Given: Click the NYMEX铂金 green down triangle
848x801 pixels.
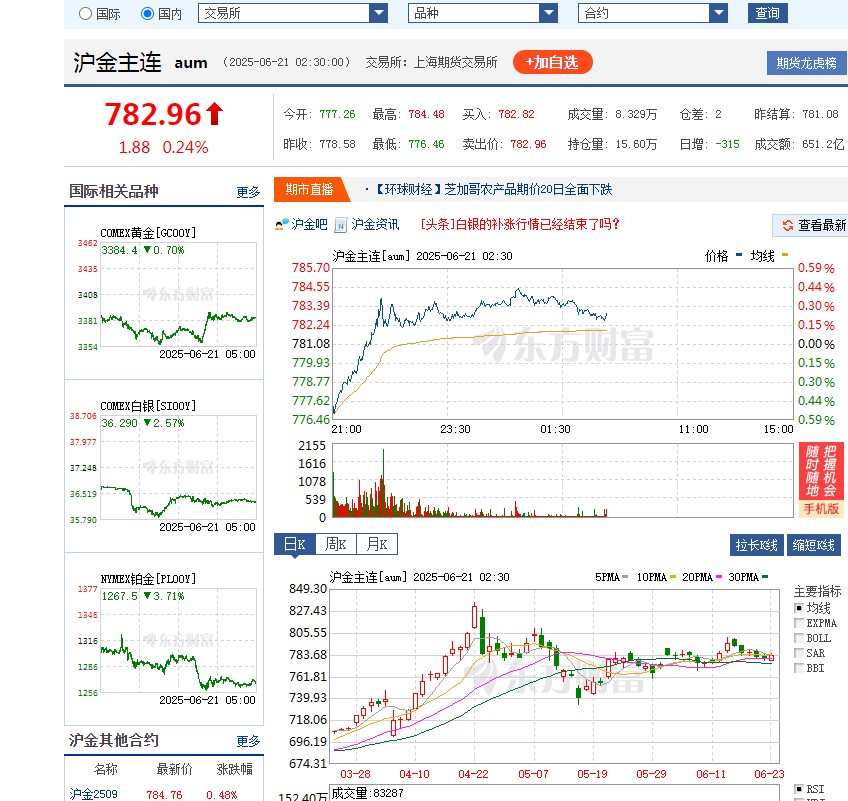Looking at the screenshot, I should (147, 595).
